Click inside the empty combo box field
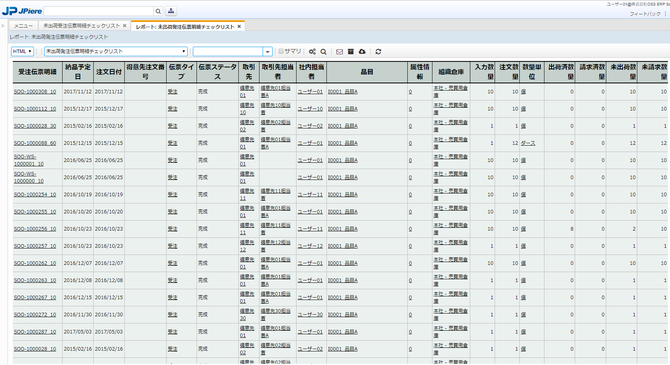670x365 pixels. click(x=228, y=52)
